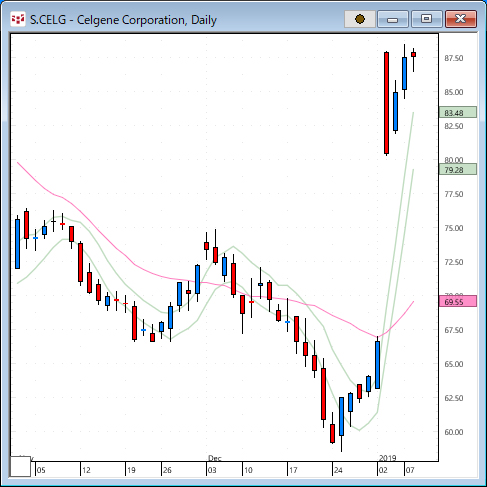Close the Celgene Corporation chart window

(461, 19)
